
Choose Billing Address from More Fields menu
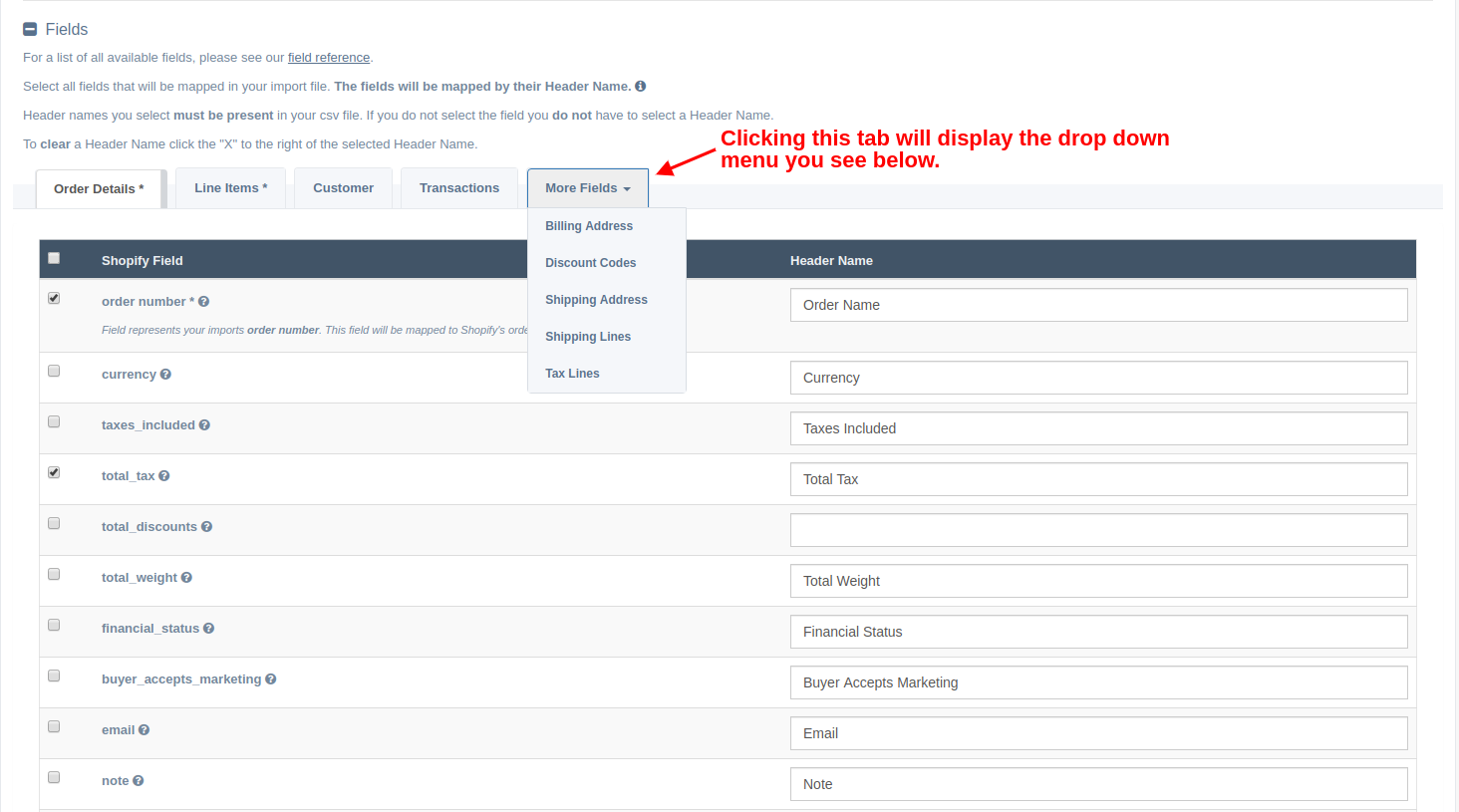point(589,226)
